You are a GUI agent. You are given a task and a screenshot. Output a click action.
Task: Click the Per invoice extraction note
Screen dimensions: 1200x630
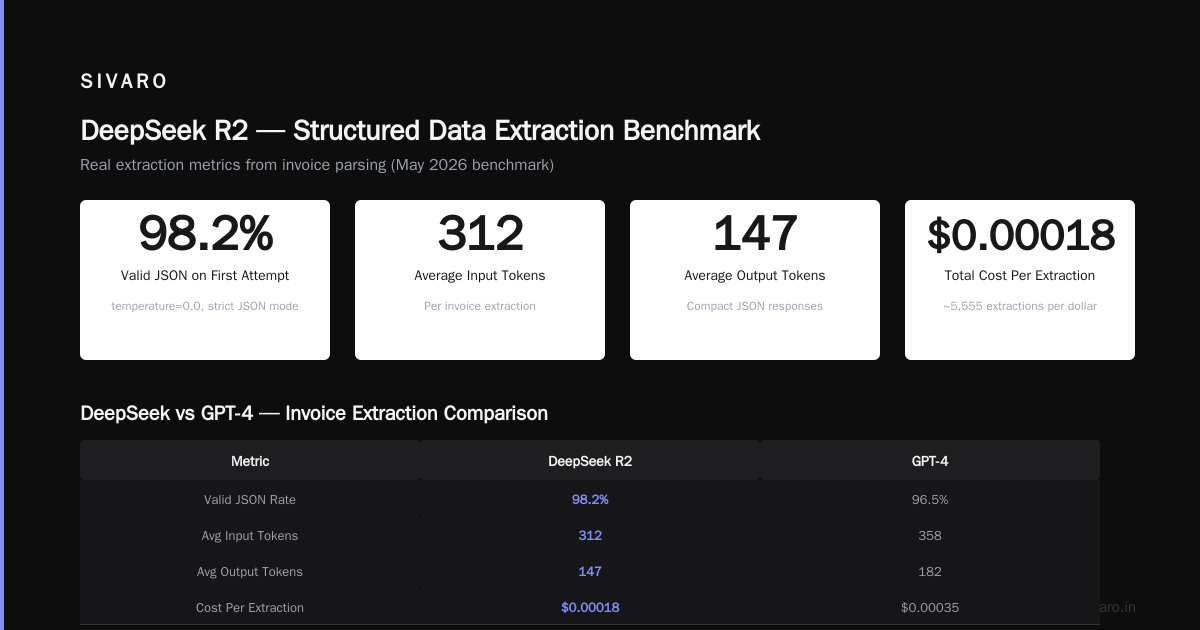tap(480, 306)
